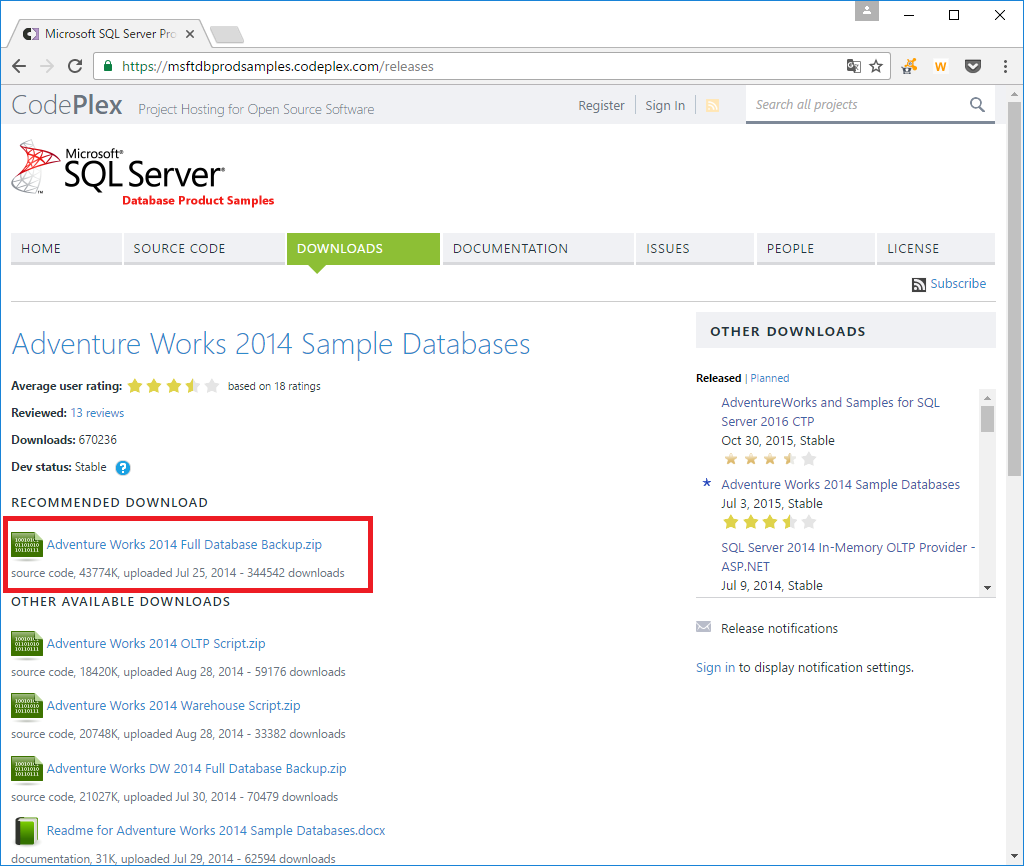Click the search magnifier icon
This screenshot has width=1024, height=866.
click(977, 104)
